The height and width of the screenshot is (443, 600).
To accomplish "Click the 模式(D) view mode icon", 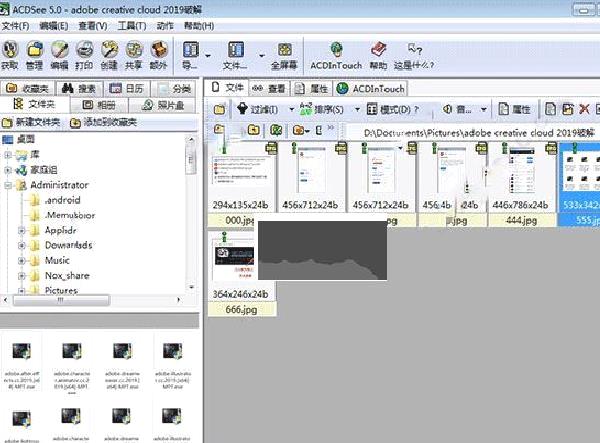I will 372,109.
